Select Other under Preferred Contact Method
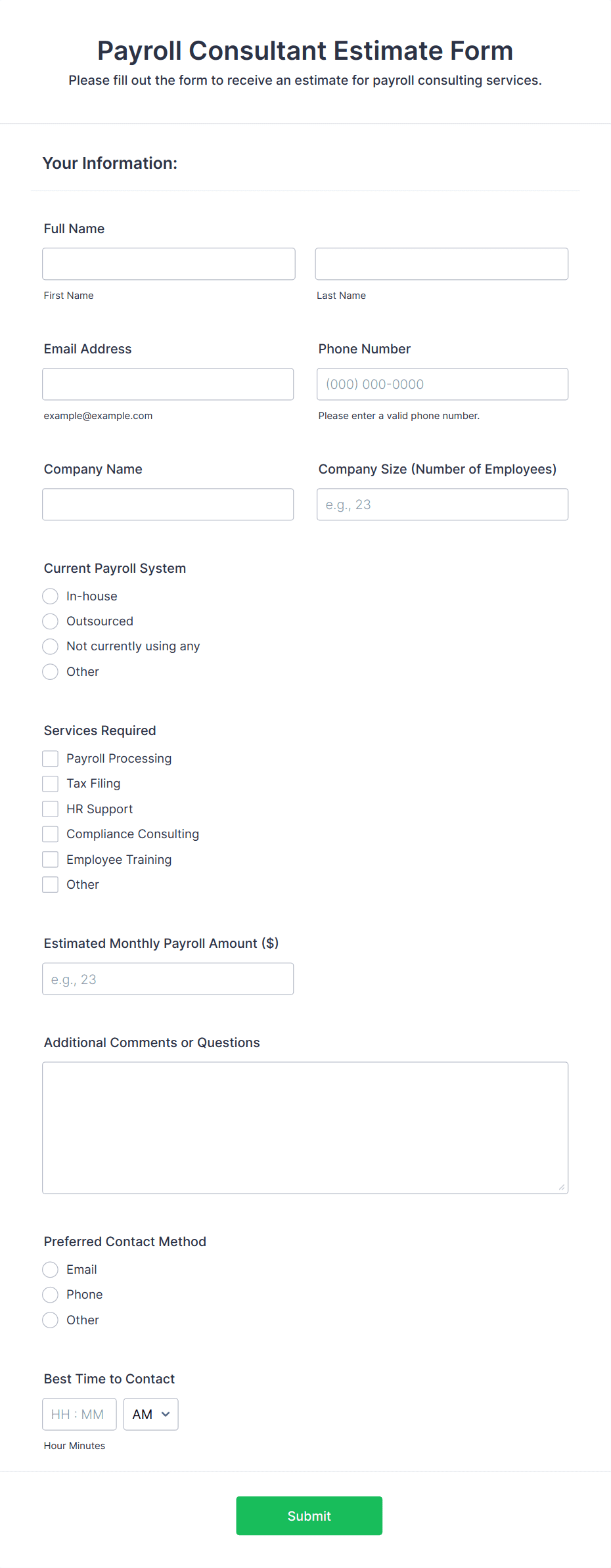This screenshot has width=611, height=1568. [50, 1320]
